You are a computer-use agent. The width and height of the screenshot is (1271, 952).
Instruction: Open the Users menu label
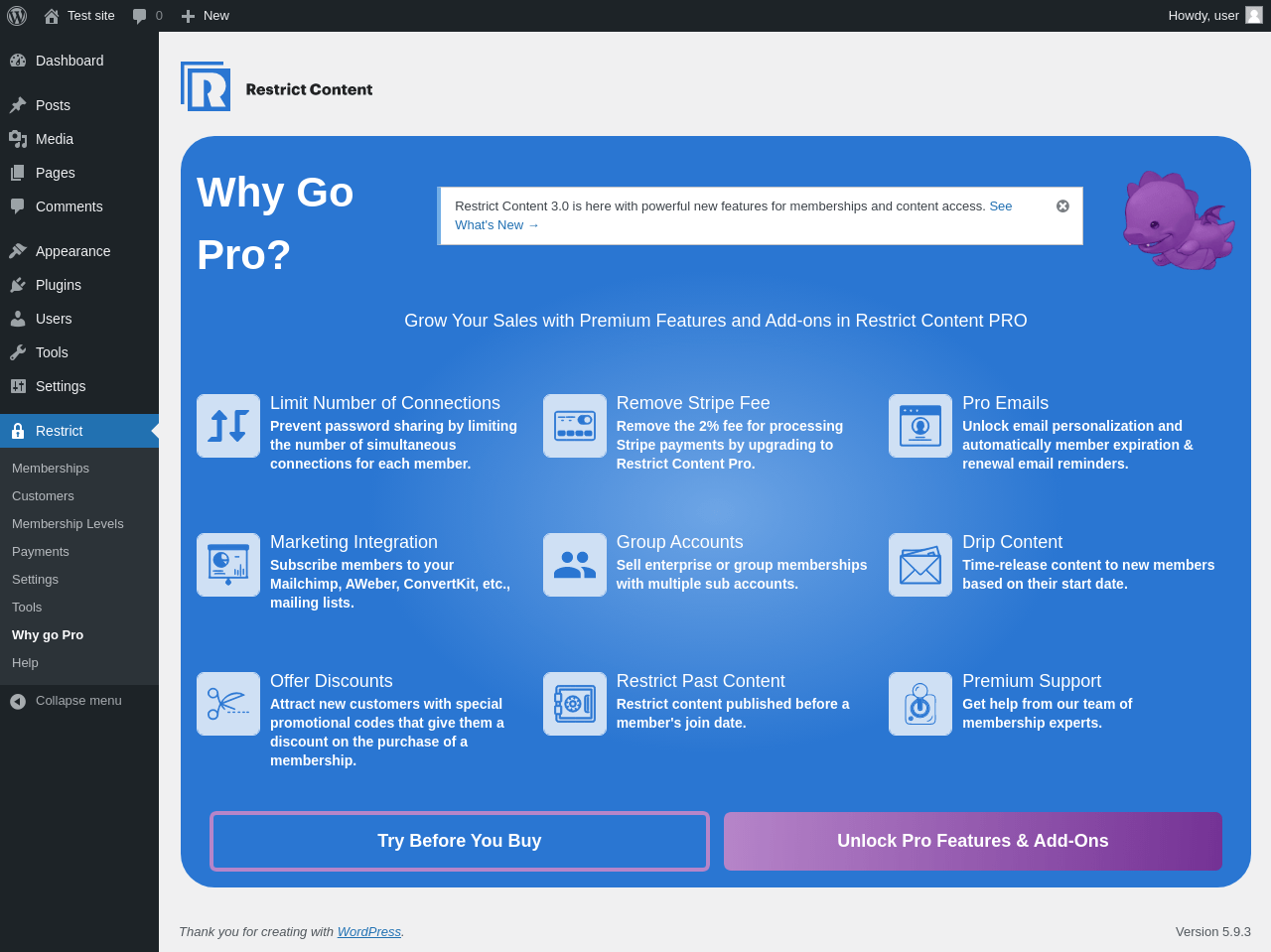54,319
